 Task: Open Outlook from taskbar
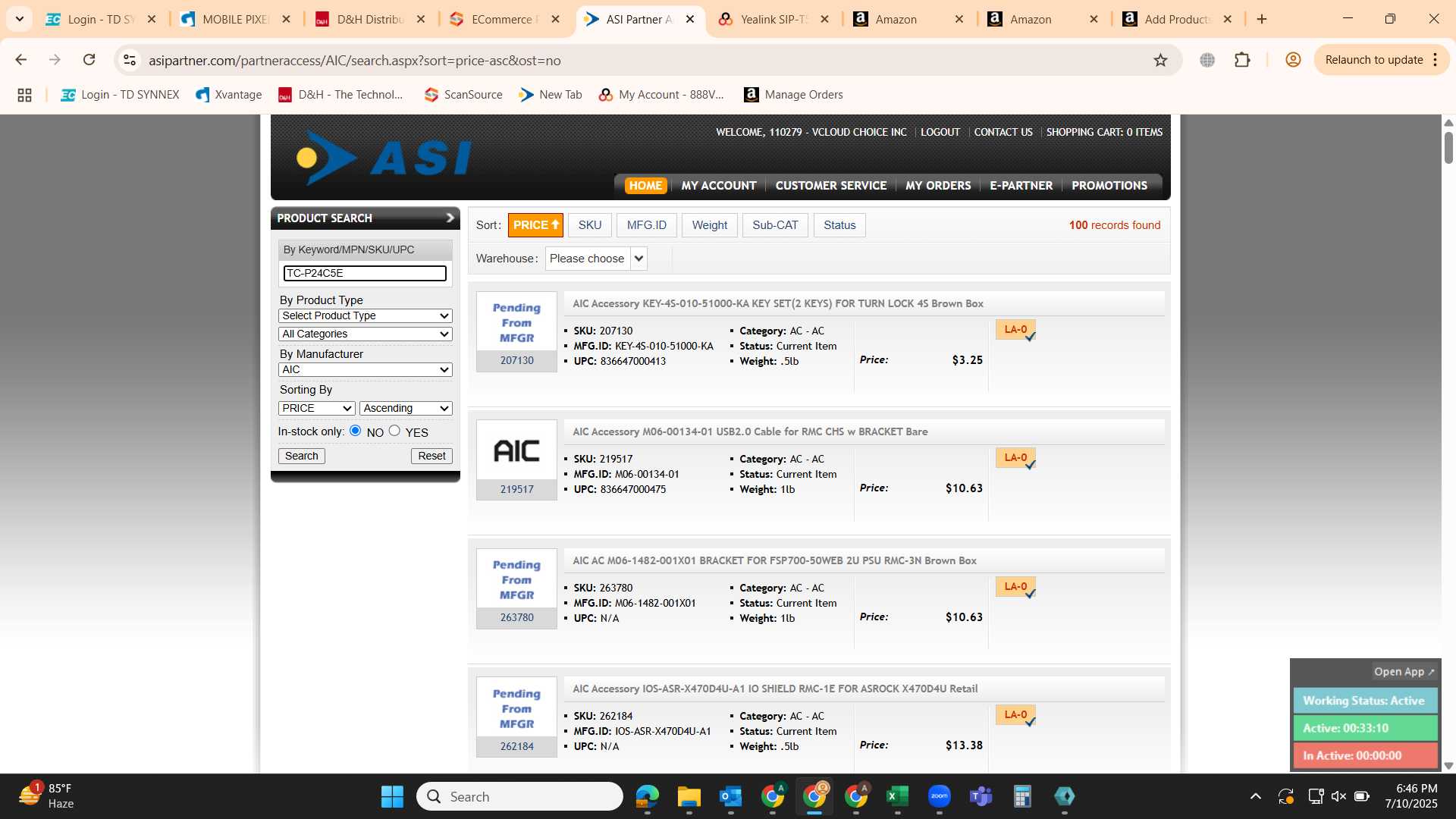click(730, 796)
